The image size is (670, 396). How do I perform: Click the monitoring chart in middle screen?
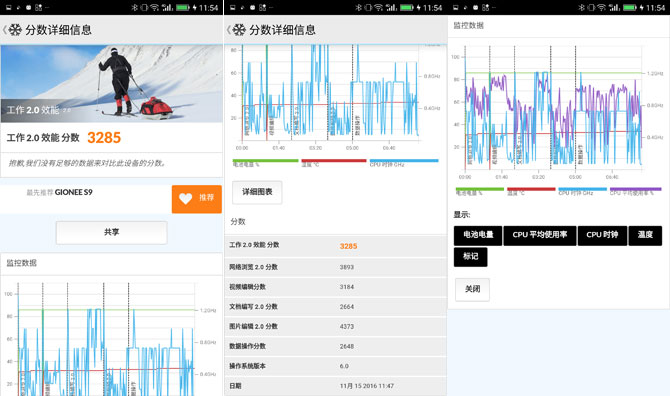(335, 97)
